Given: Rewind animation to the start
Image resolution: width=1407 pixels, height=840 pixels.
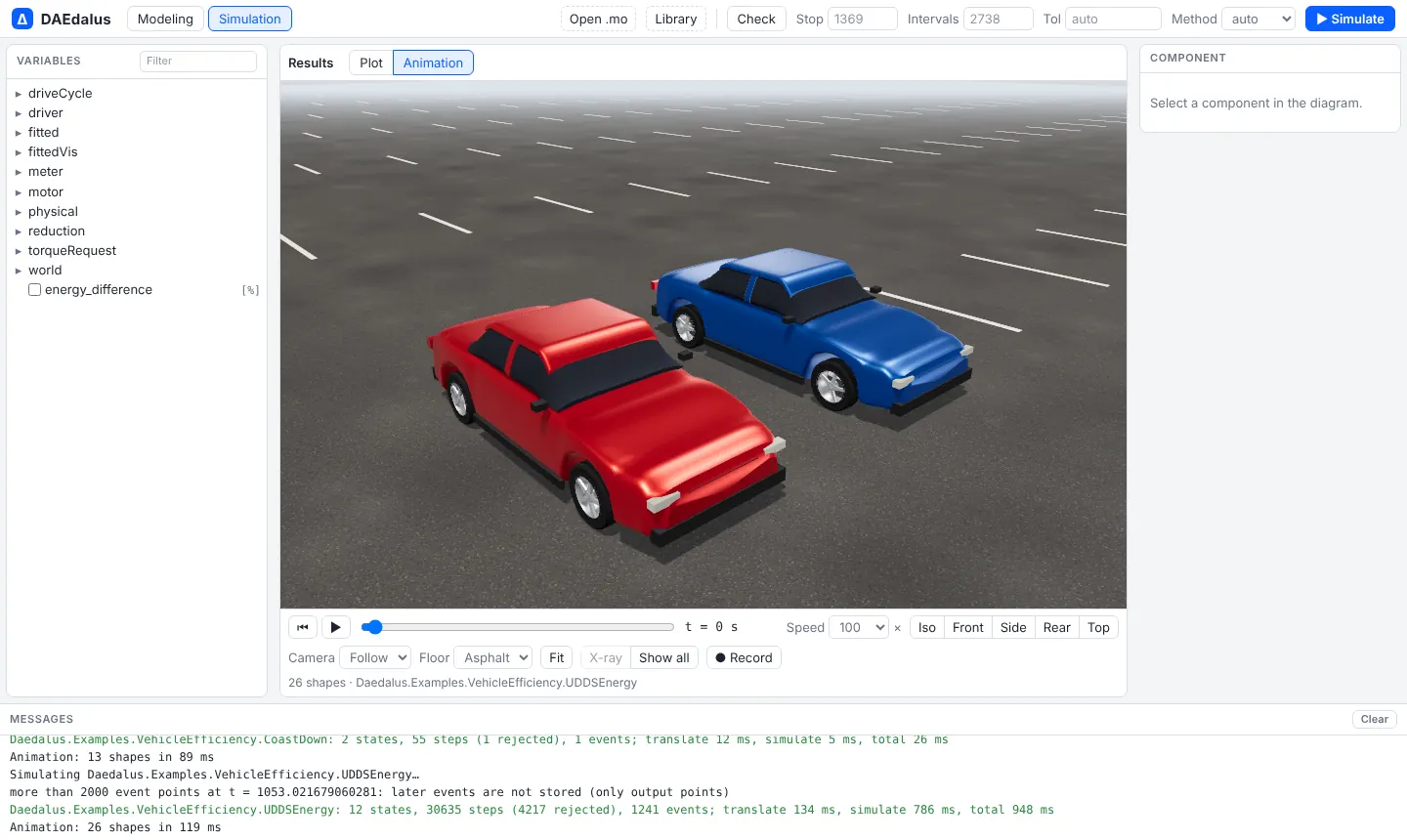Looking at the screenshot, I should click(303, 627).
